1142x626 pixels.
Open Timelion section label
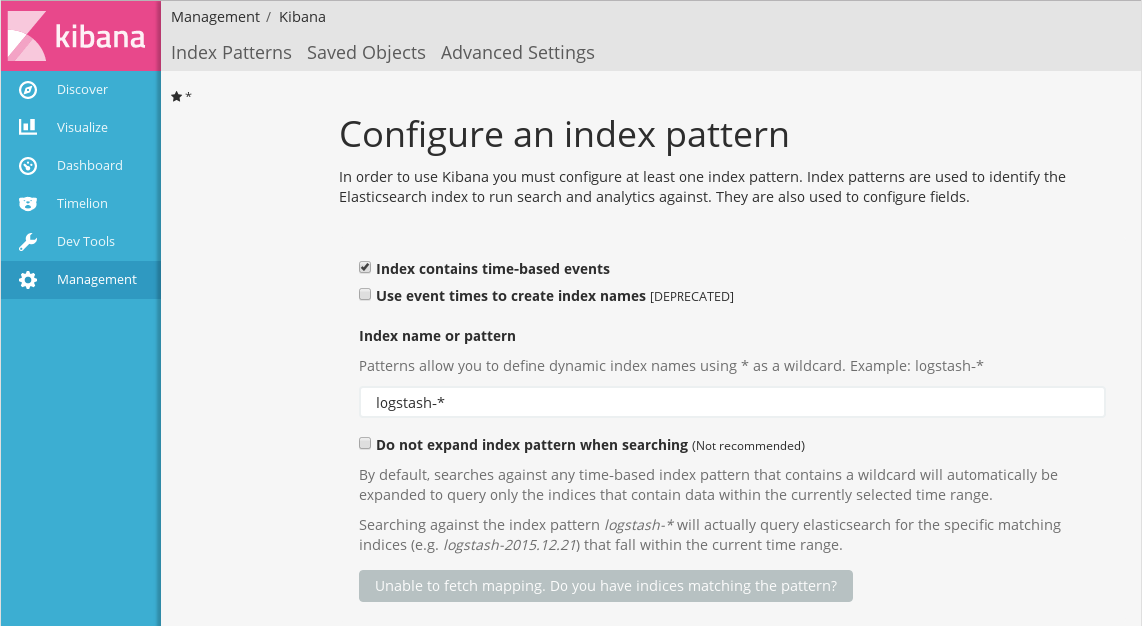coord(82,203)
